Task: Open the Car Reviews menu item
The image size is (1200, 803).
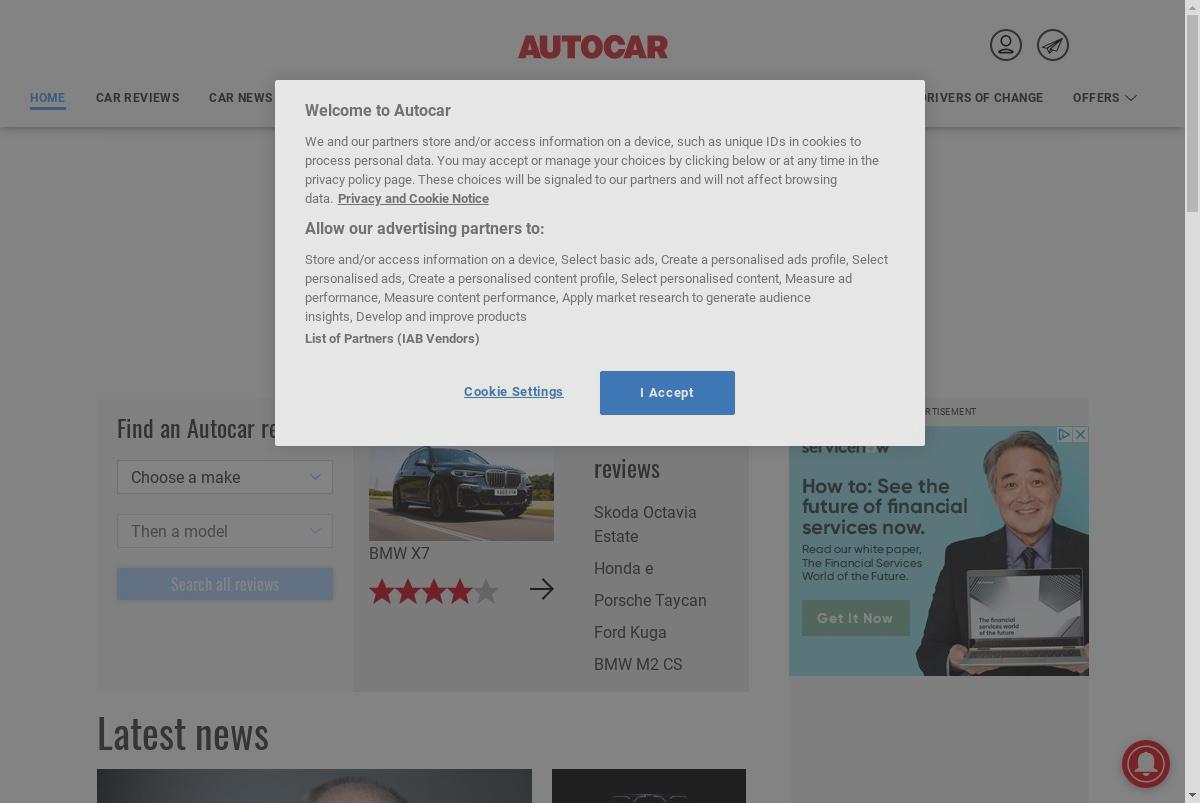Action: coord(138,98)
